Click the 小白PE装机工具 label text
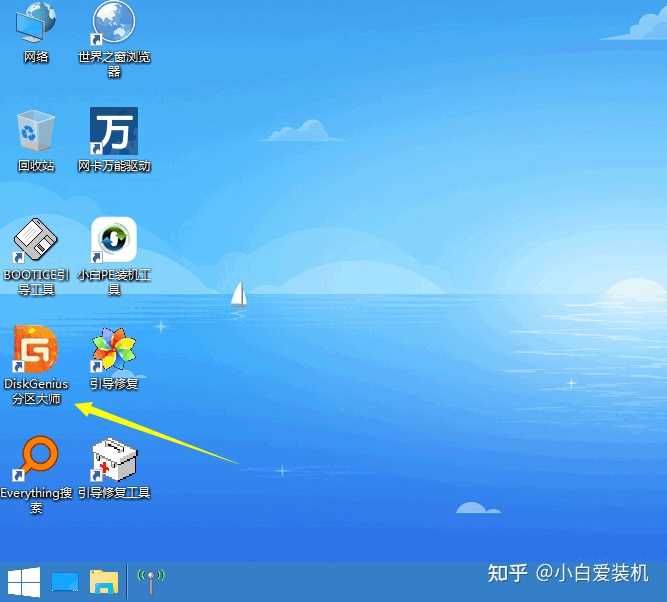667x602 pixels. (114, 282)
